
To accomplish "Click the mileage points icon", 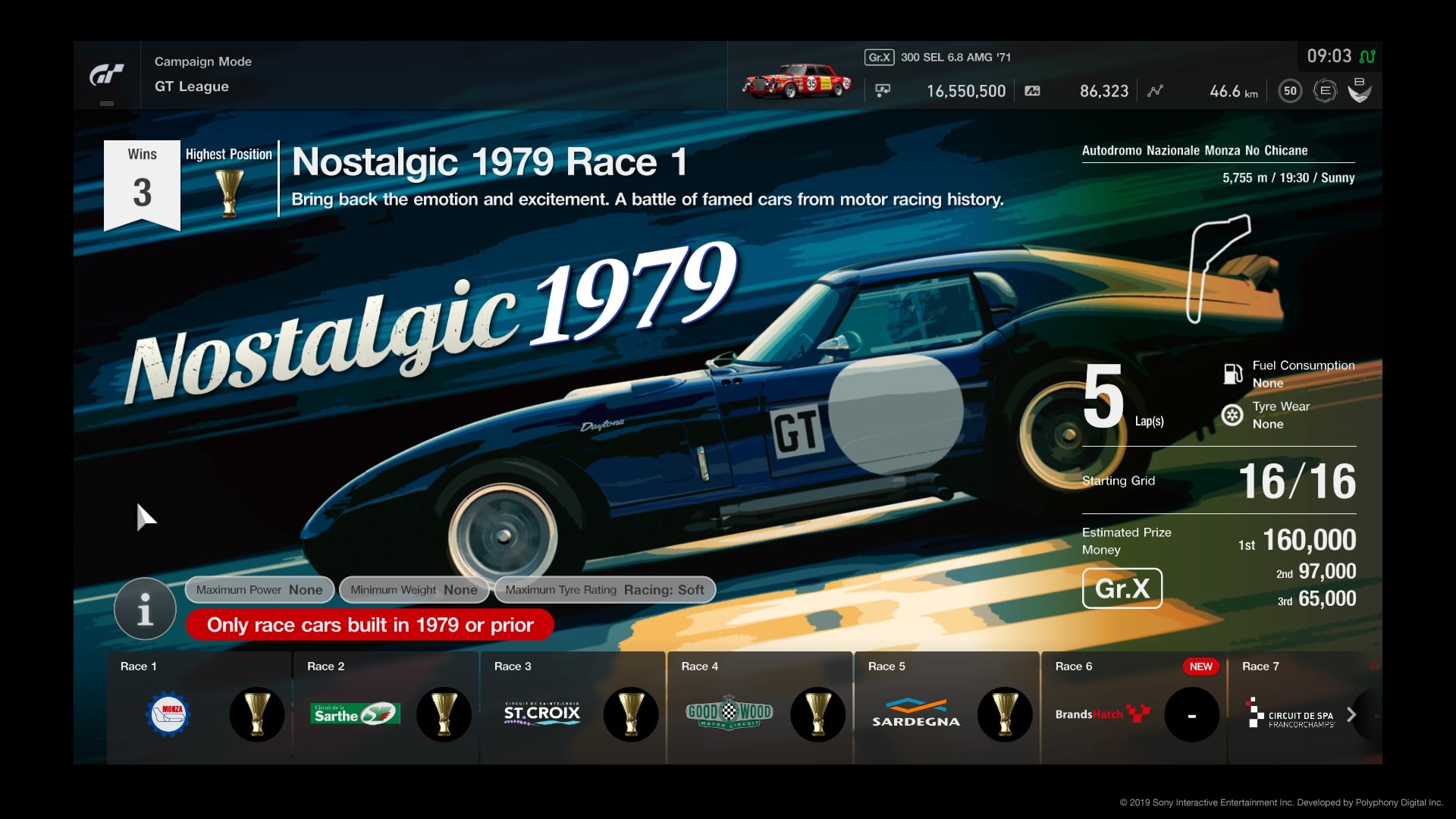I will coord(1032,91).
